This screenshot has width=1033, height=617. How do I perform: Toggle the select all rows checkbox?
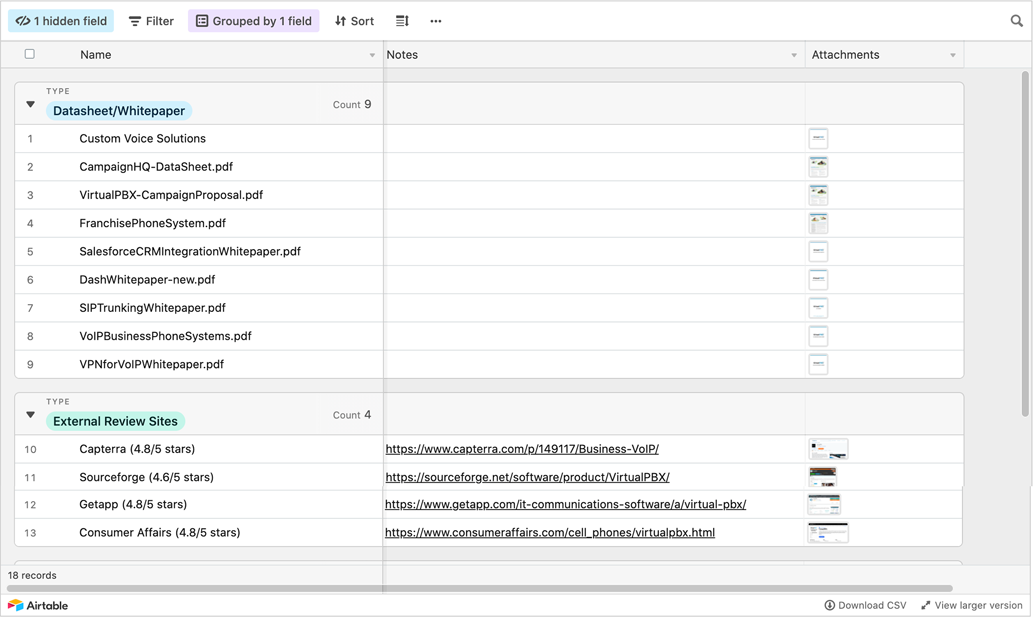click(29, 54)
